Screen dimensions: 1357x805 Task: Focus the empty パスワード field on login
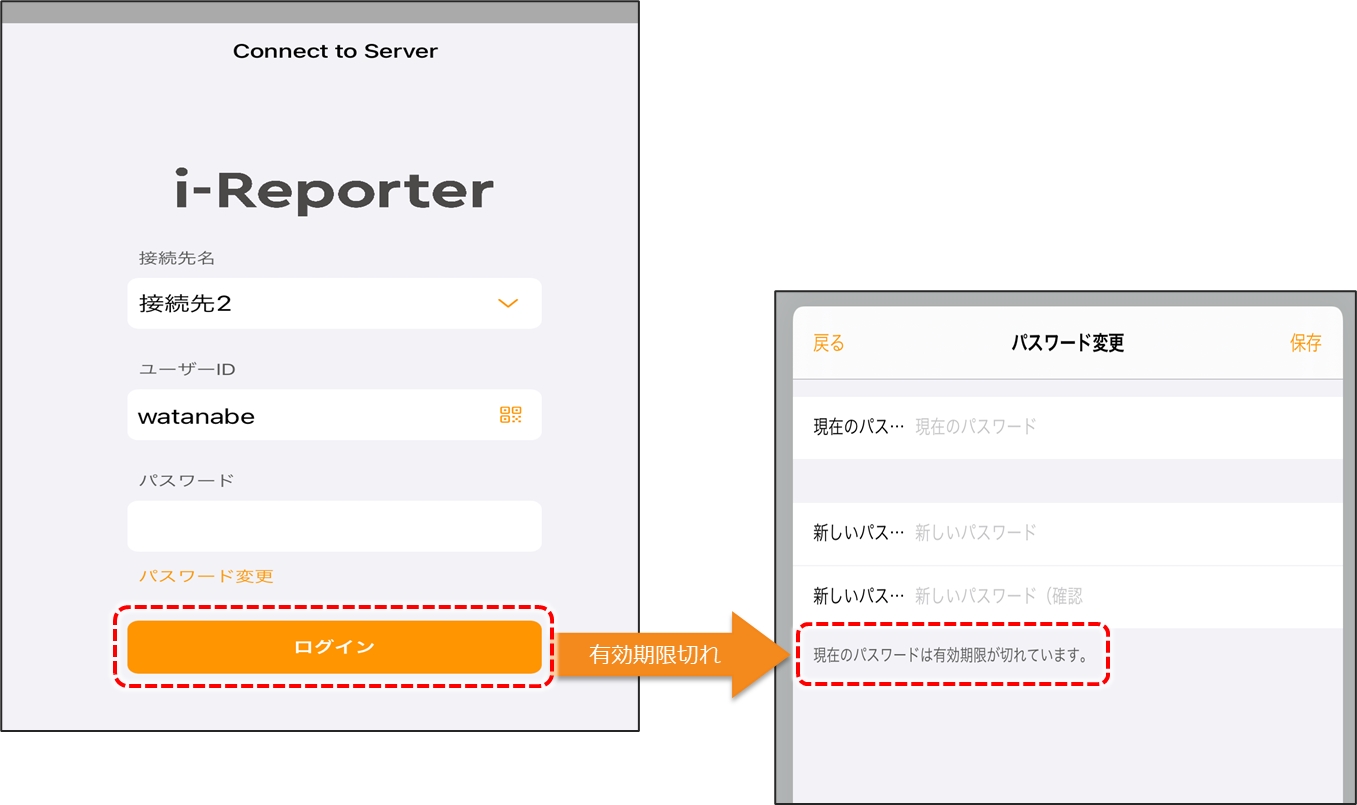tap(334, 526)
